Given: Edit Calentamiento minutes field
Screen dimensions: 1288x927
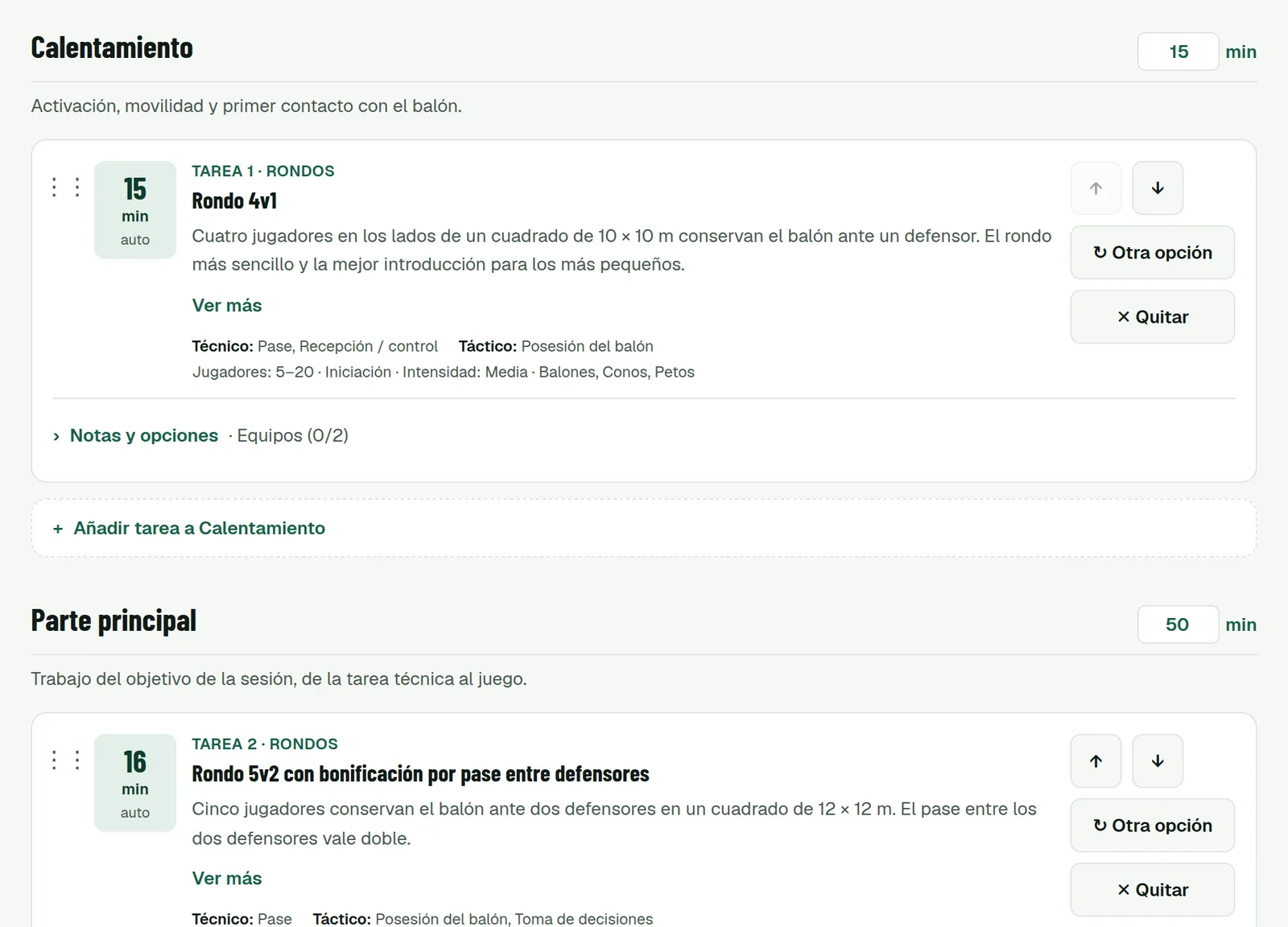Looking at the screenshot, I should point(1178,51).
